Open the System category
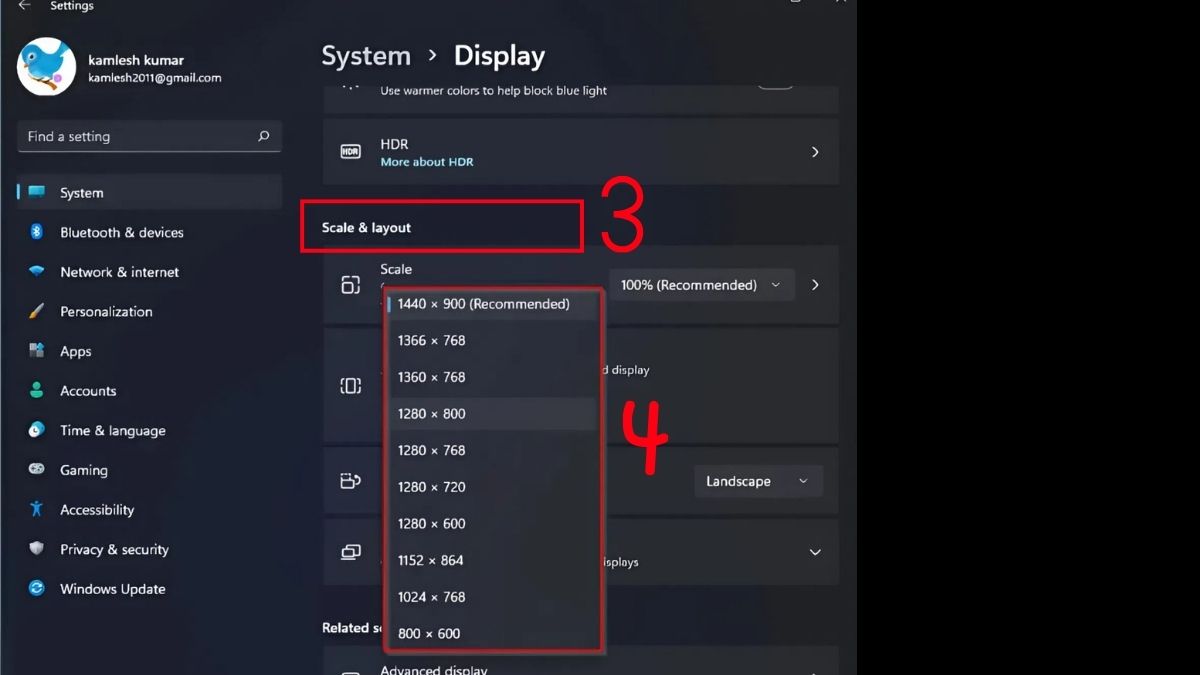Viewport: 1200px width, 675px height. [150, 192]
